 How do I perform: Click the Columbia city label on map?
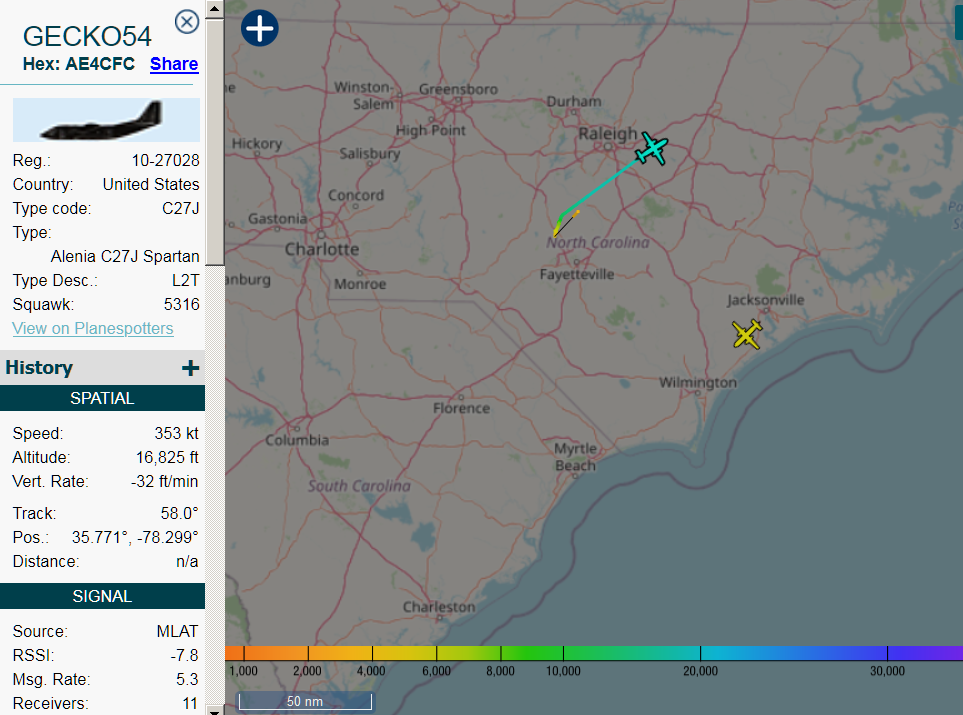[x=297, y=440]
